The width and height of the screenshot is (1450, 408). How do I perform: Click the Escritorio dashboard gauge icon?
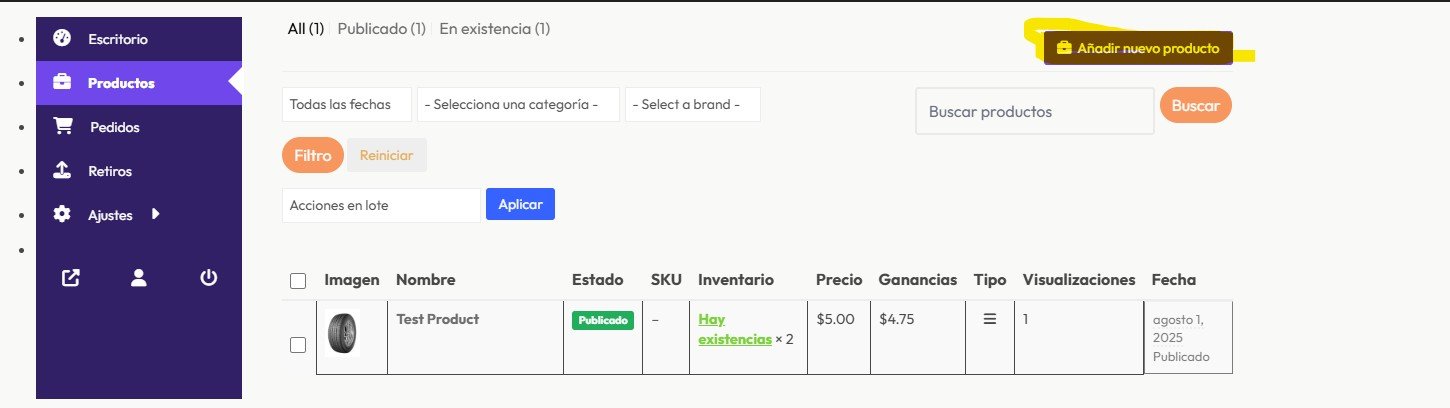(62, 39)
